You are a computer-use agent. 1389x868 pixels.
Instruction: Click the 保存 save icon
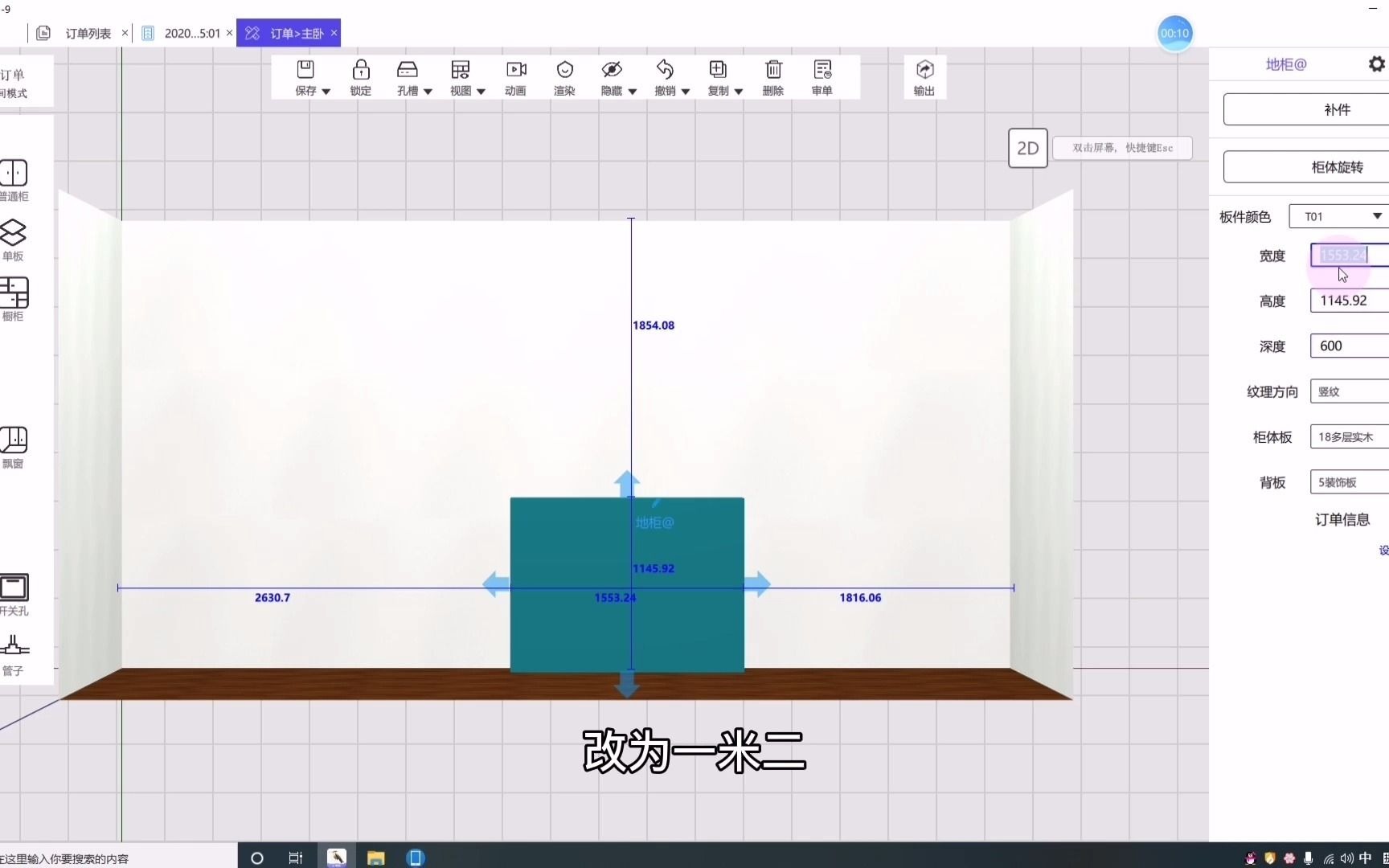[x=305, y=69]
